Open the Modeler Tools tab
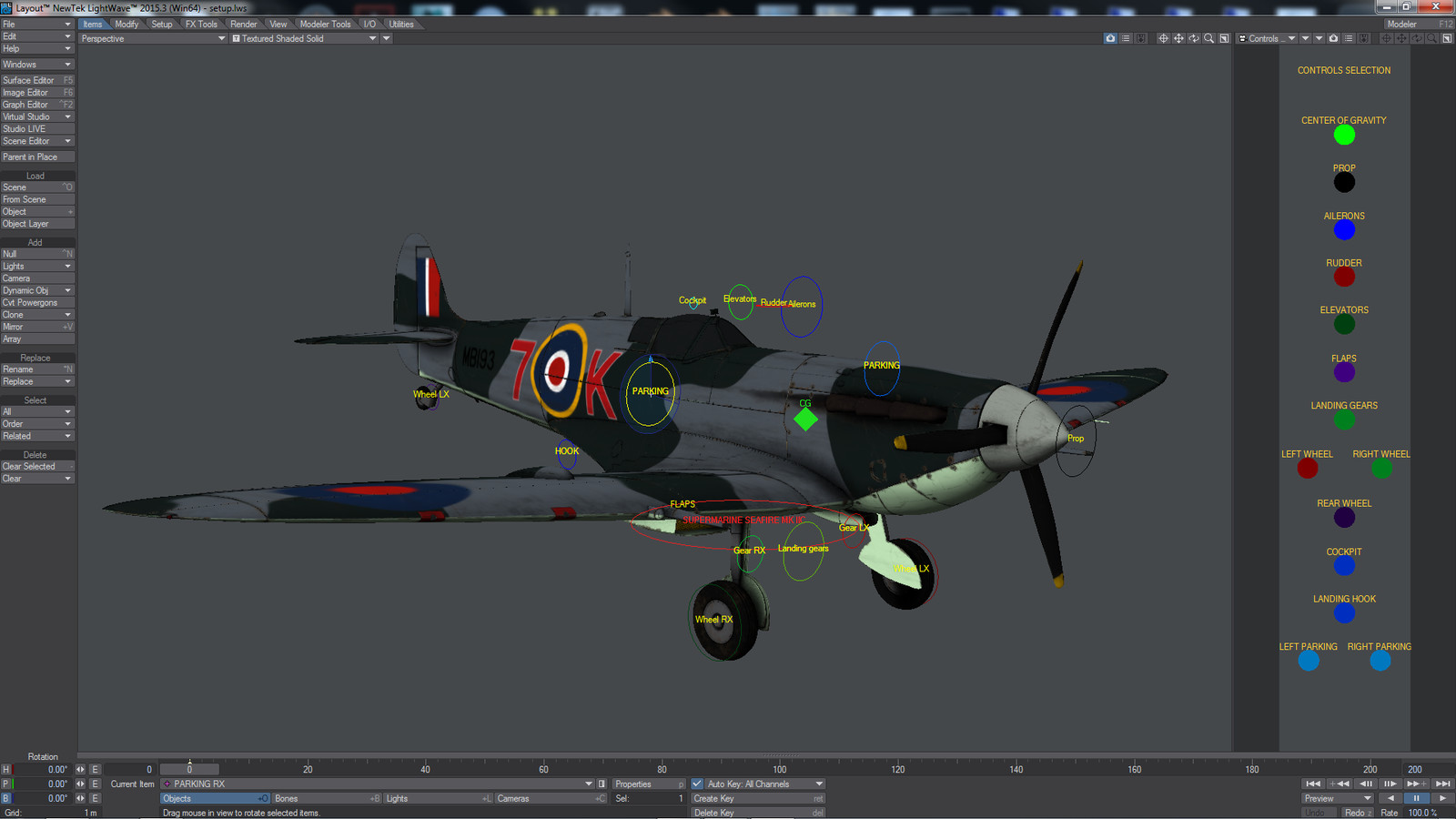Screen dimensions: 1456x819 (x=325, y=25)
